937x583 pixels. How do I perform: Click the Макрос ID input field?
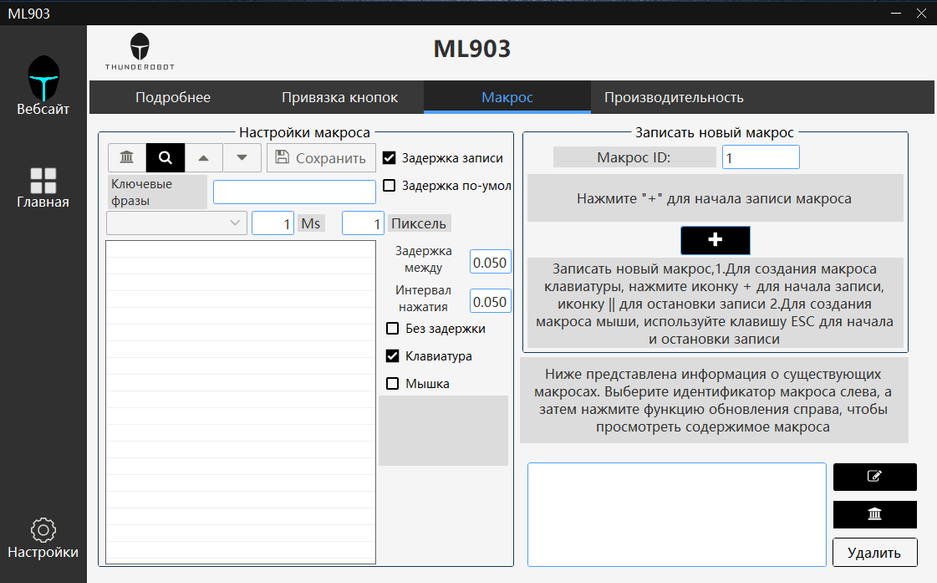pos(761,158)
